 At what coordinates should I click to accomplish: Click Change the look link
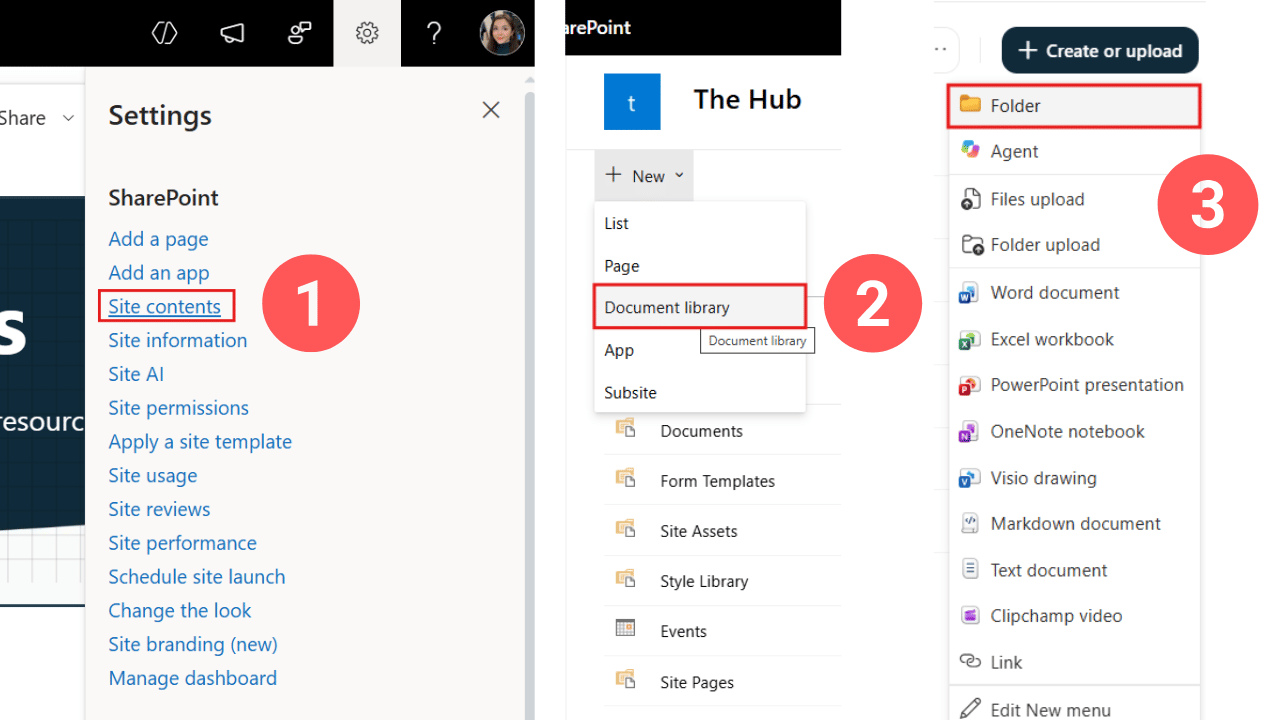coord(180,611)
